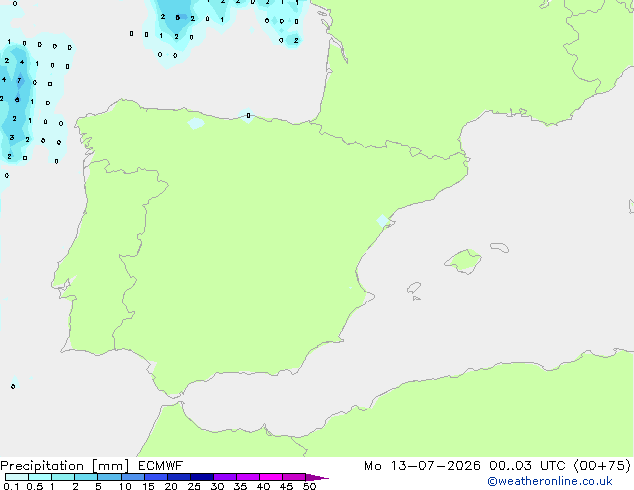
Task: Click the '(00+75)' forecast offset text
Action: (602, 466)
